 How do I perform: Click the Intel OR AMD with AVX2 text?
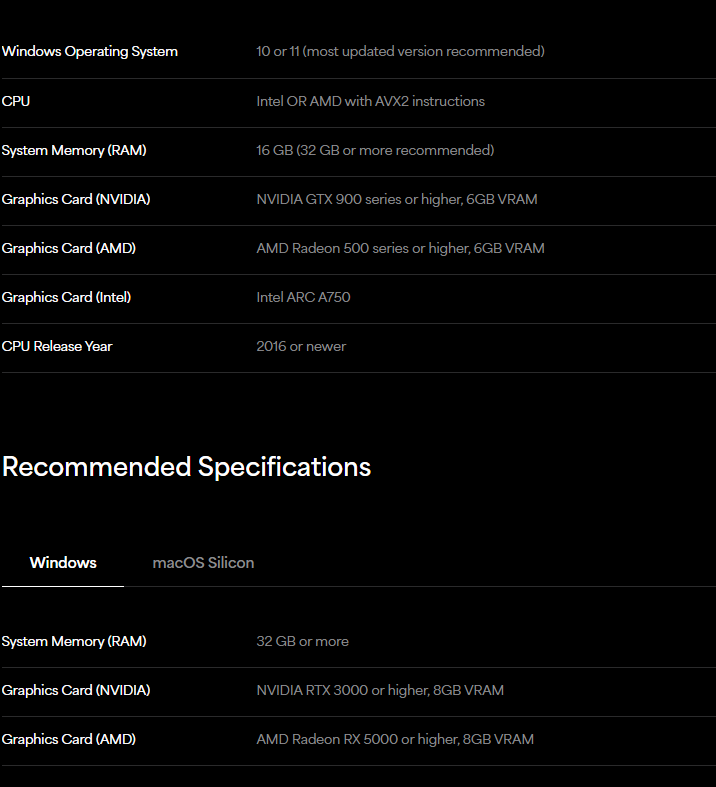371,101
